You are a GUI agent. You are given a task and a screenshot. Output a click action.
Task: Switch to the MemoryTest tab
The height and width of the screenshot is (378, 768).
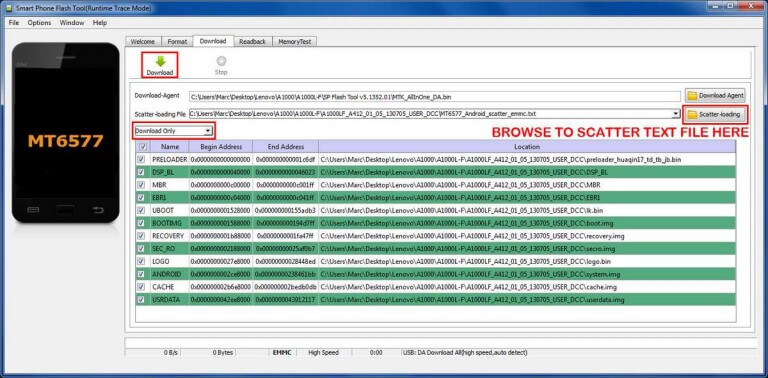pyautogui.click(x=294, y=42)
